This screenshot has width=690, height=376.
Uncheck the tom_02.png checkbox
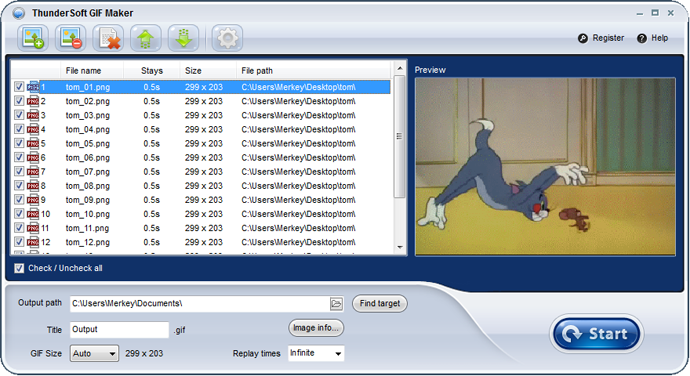(19, 101)
